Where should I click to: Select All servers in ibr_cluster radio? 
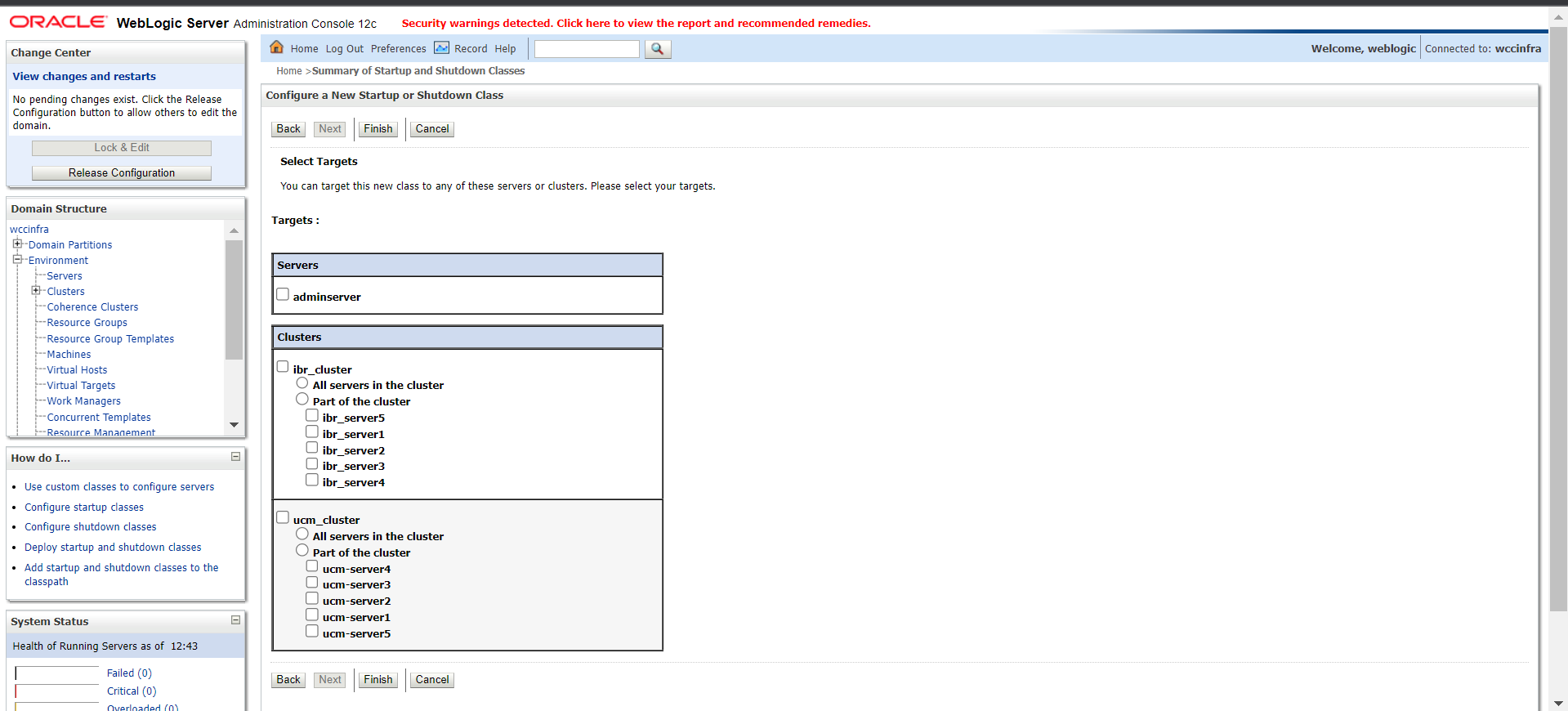pyautogui.click(x=302, y=382)
